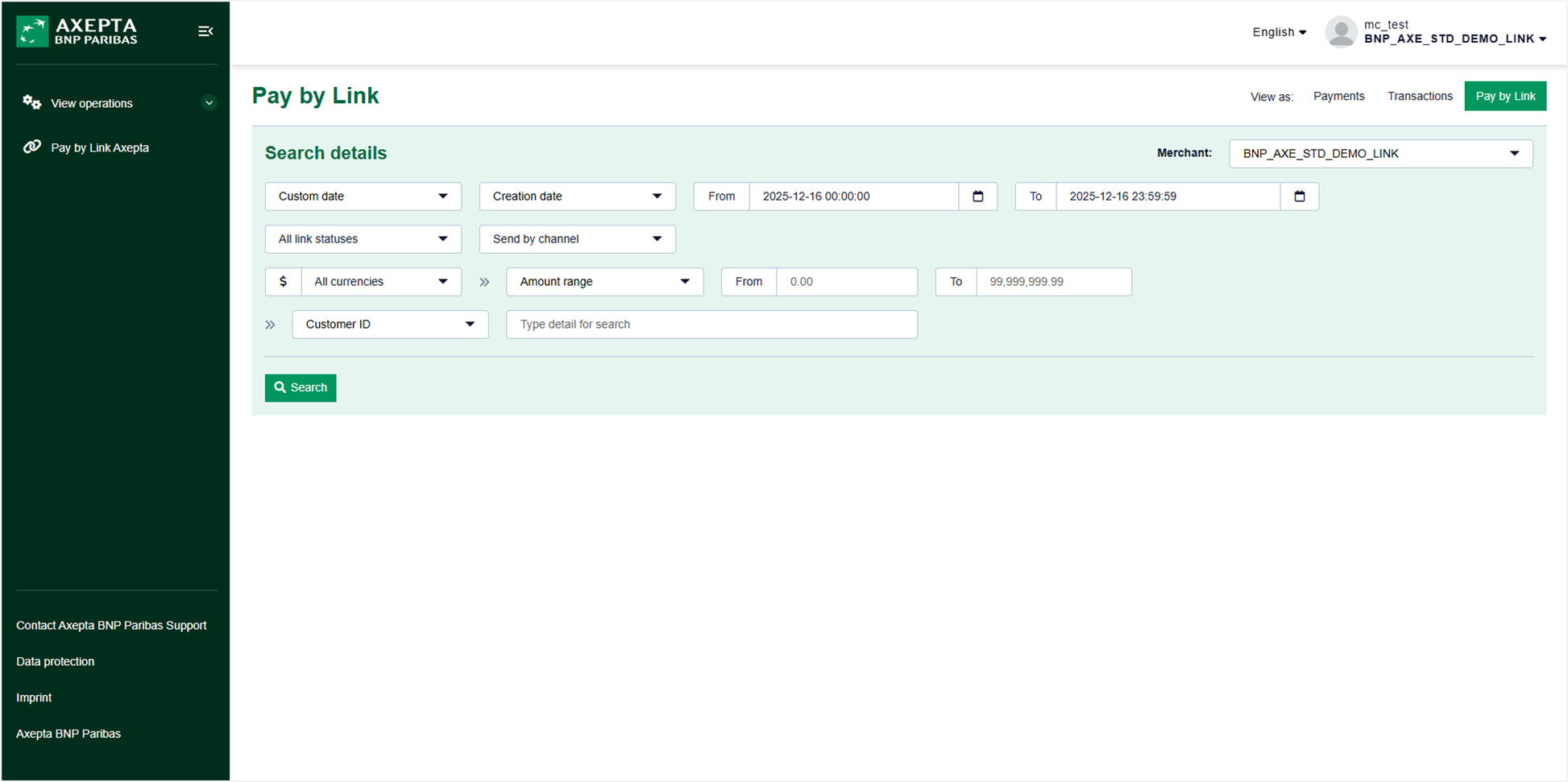
Task: Collapse the sidebar with the hamburger icon
Action: (205, 31)
